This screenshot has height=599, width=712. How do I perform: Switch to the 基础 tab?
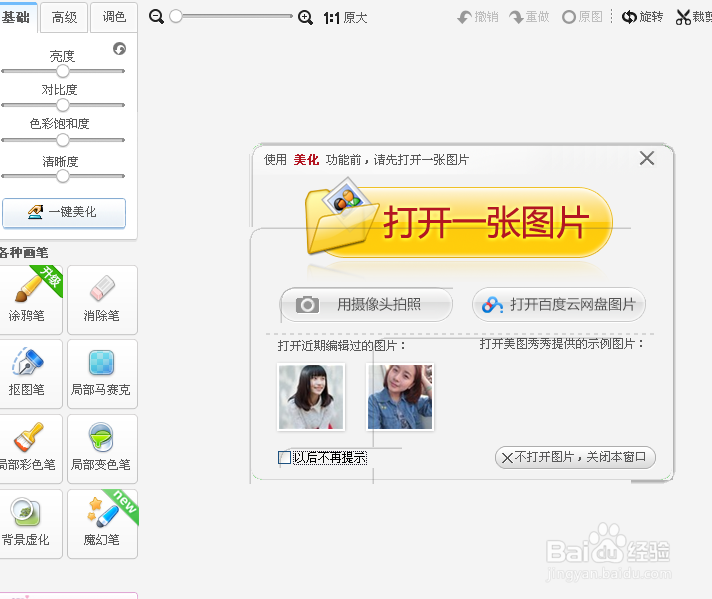[x=17, y=17]
